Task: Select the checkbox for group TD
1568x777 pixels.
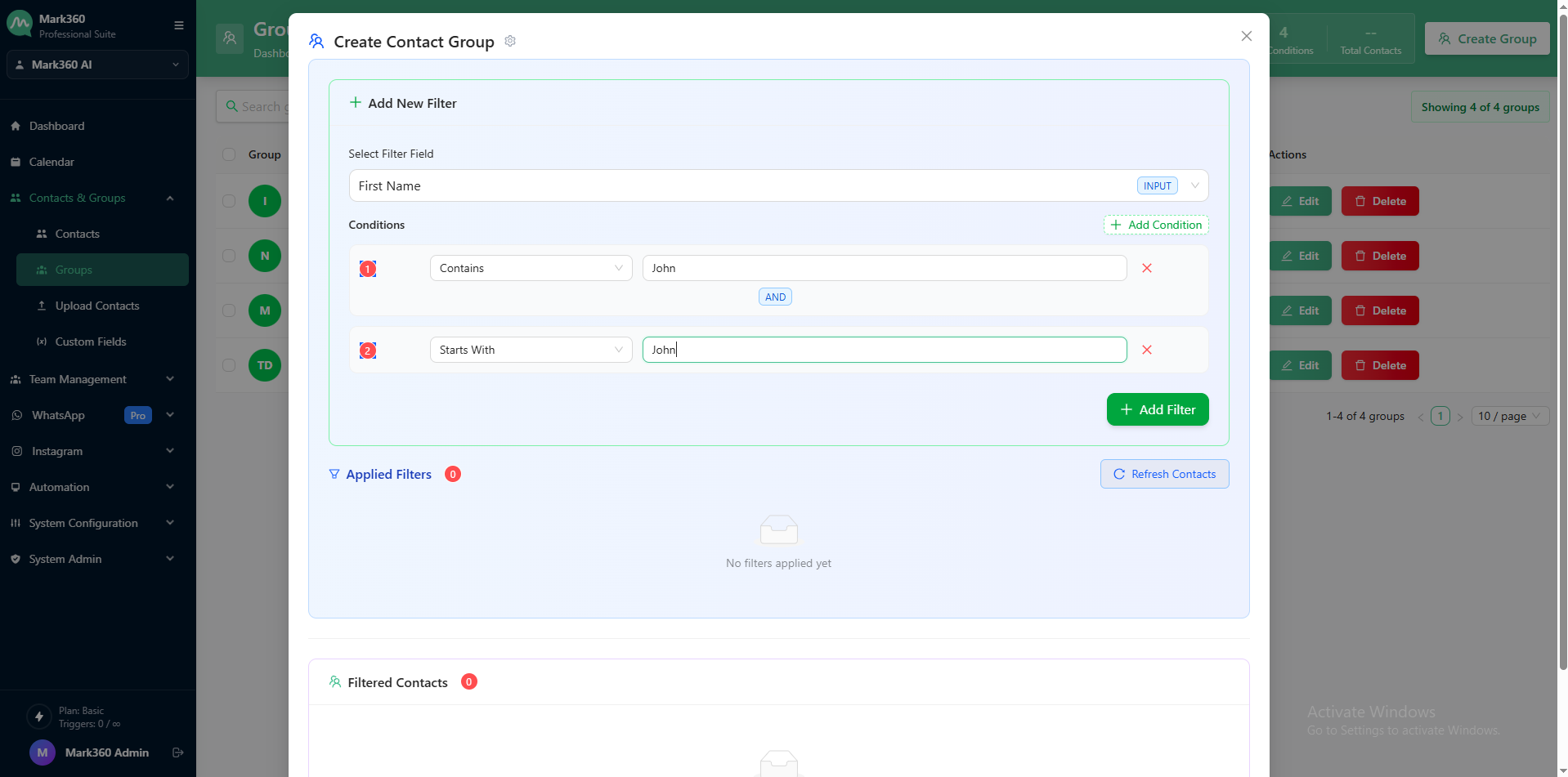Action: click(229, 365)
